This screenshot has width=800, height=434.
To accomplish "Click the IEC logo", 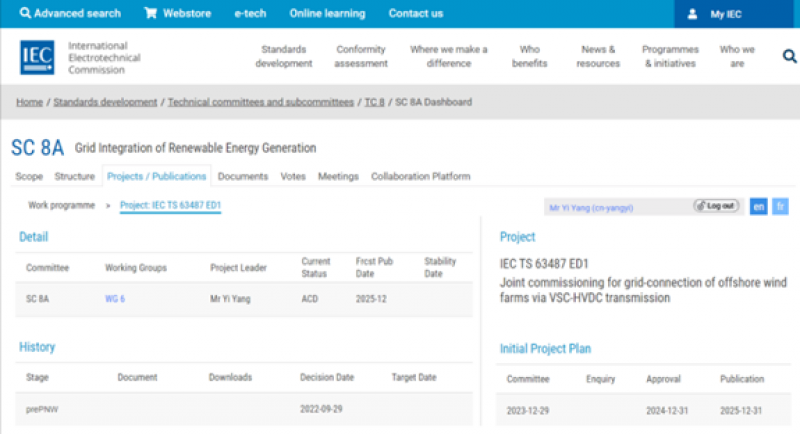I will (39, 57).
